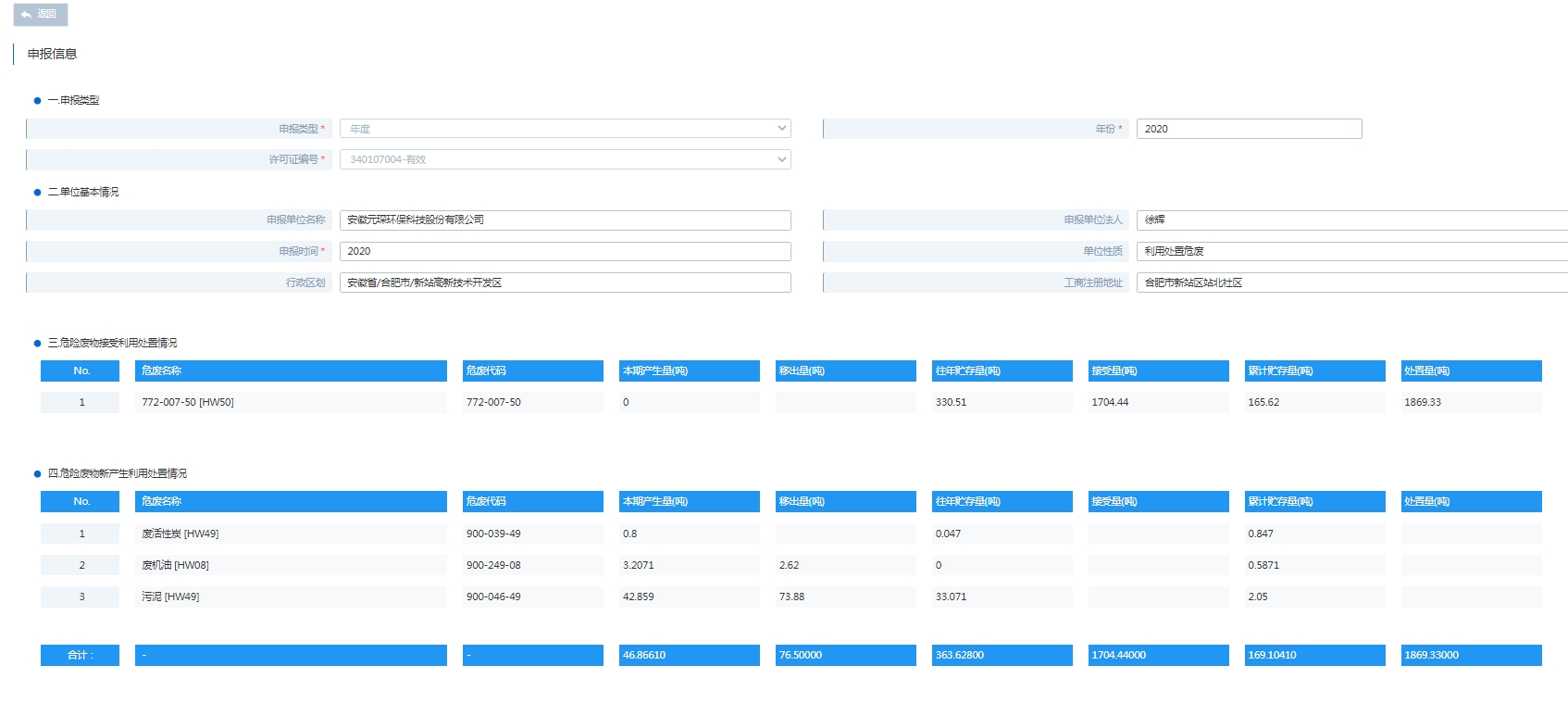The height and width of the screenshot is (716, 1568).
Task: Click the 废机油 [HW08] table cell
Action: tap(290, 566)
